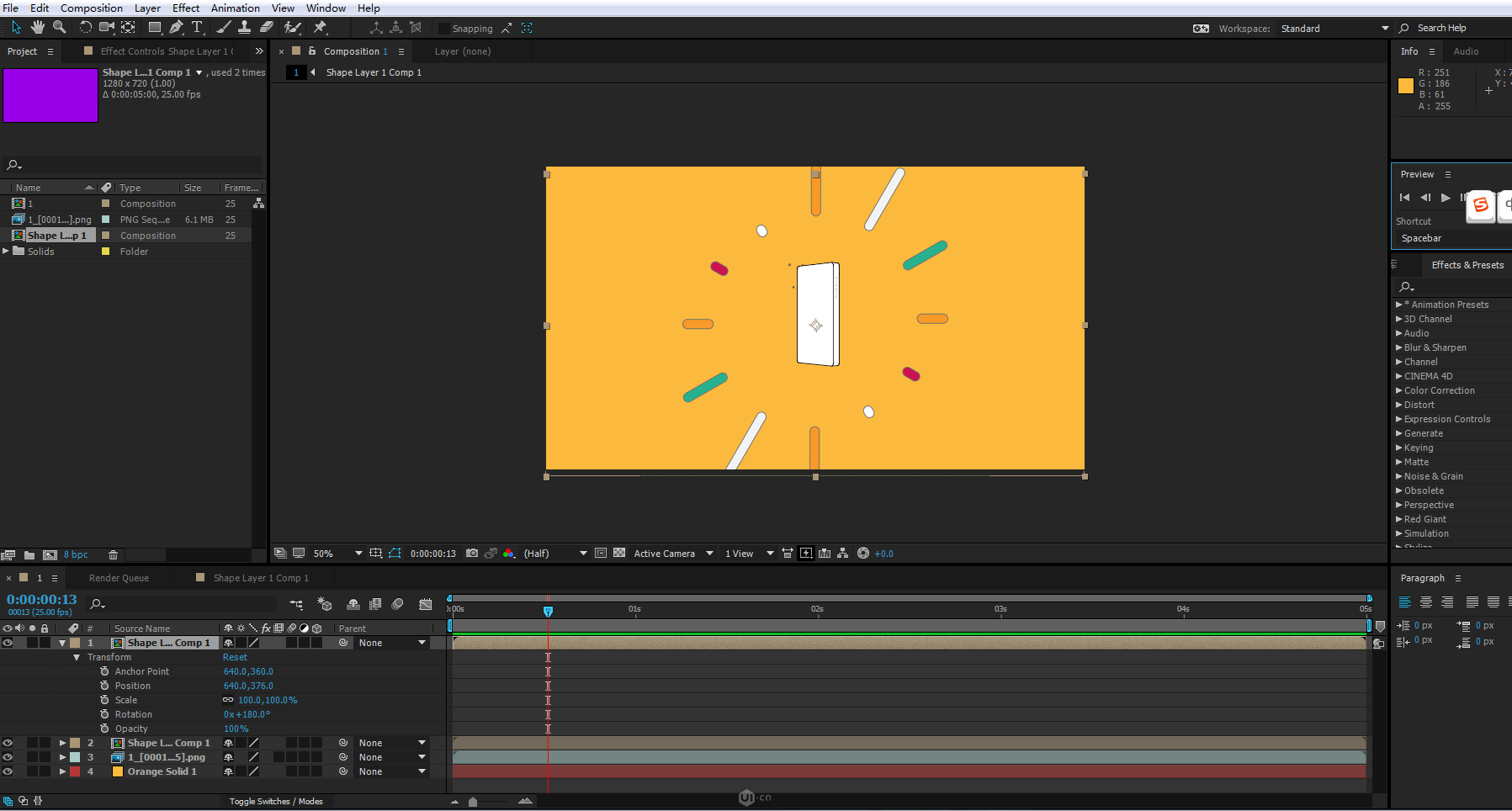Click the Position stopwatch icon
The width and height of the screenshot is (1512, 811).
pos(104,686)
